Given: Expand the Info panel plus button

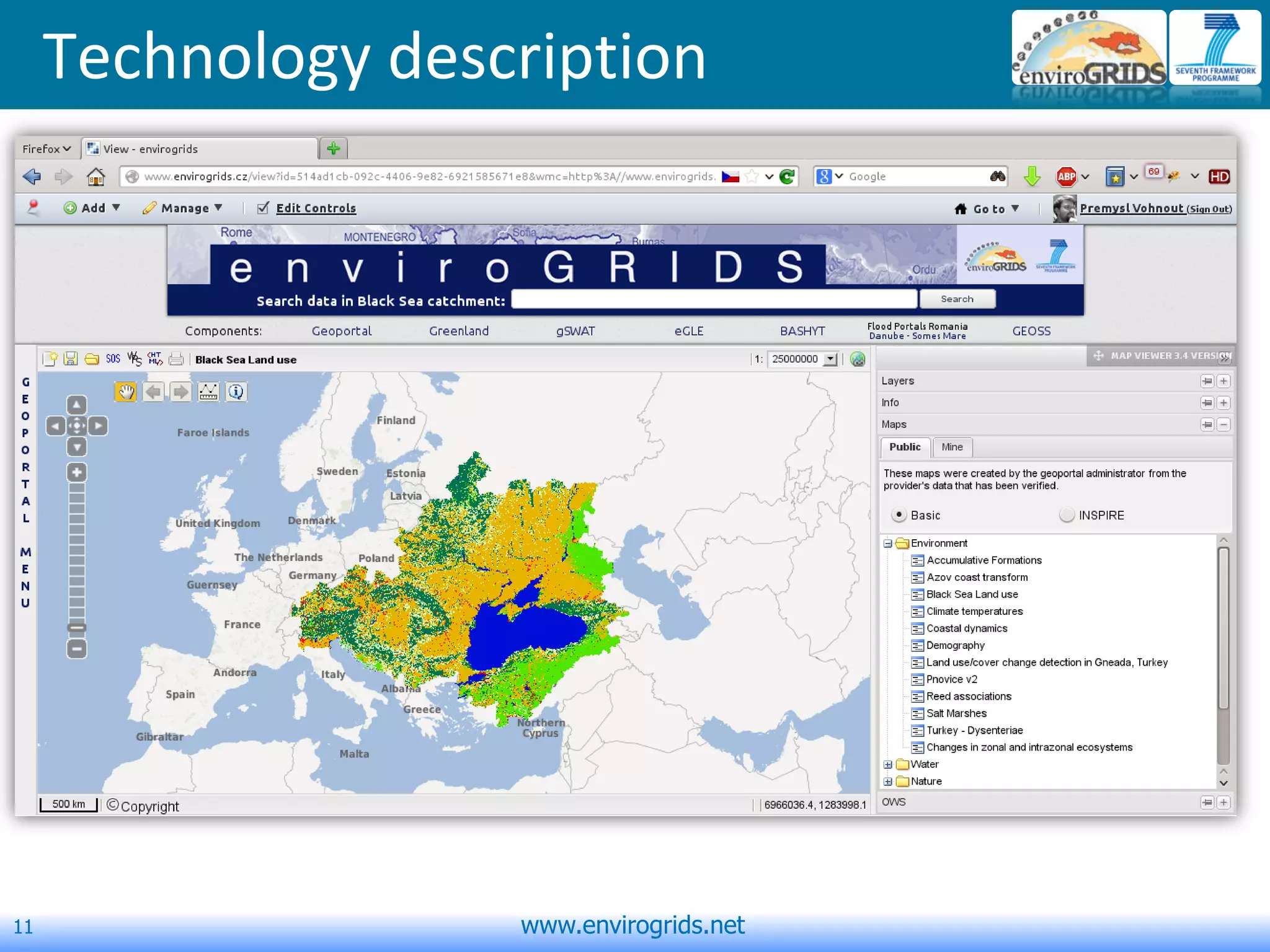Looking at the screenshot, I should pos(1223,403).
